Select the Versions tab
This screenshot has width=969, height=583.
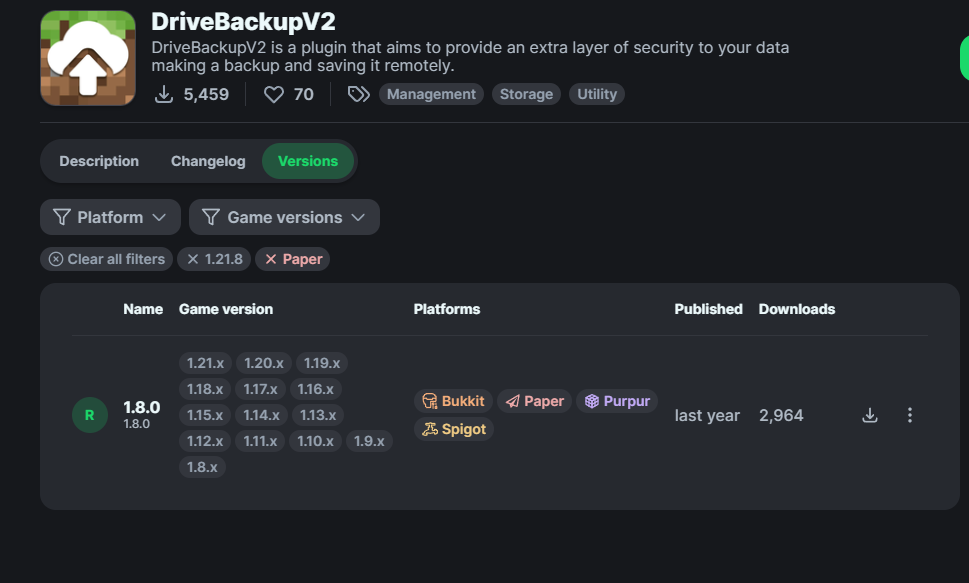point(308,161)
